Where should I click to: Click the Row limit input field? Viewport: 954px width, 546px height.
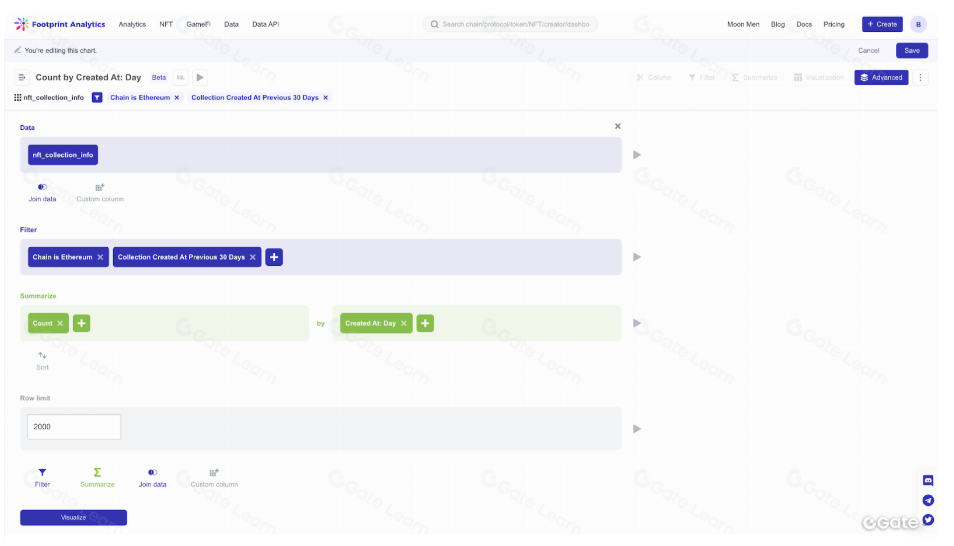(x=74, y=427)
